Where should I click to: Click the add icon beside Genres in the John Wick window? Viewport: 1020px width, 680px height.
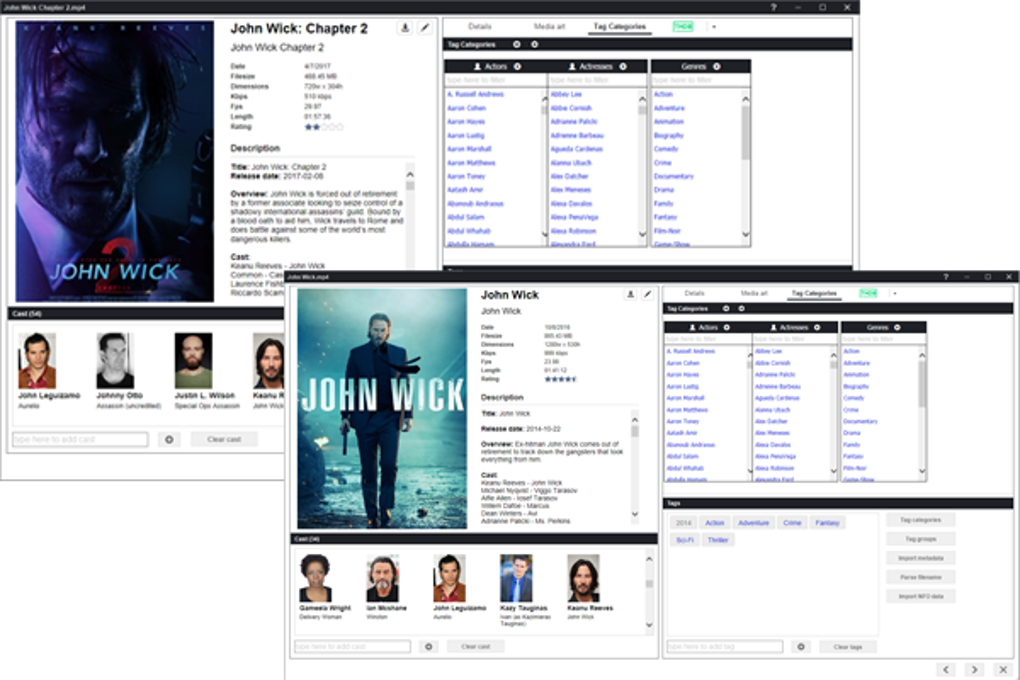[x=898, y=327]
